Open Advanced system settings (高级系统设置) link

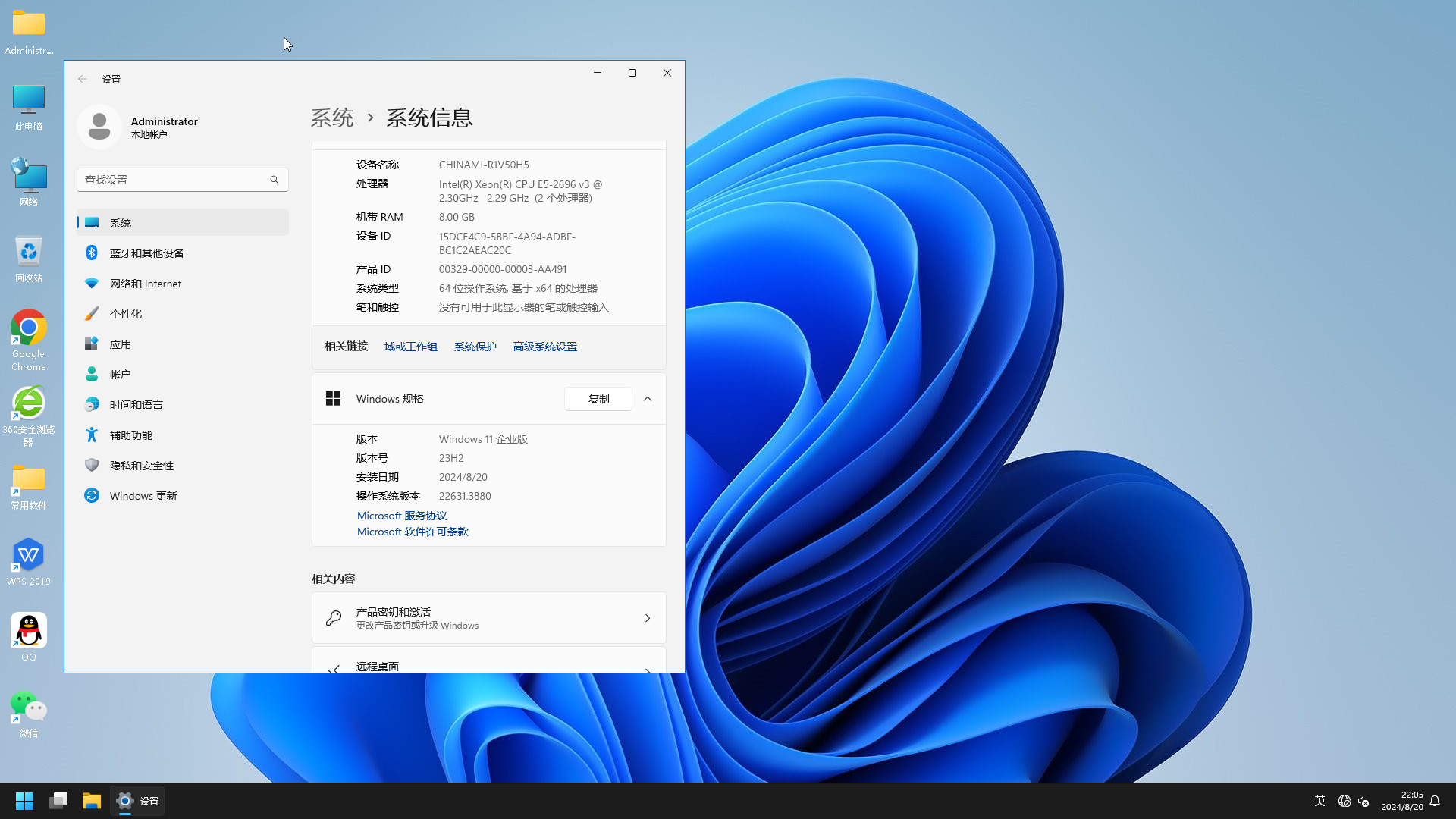[x=545, y=347]
